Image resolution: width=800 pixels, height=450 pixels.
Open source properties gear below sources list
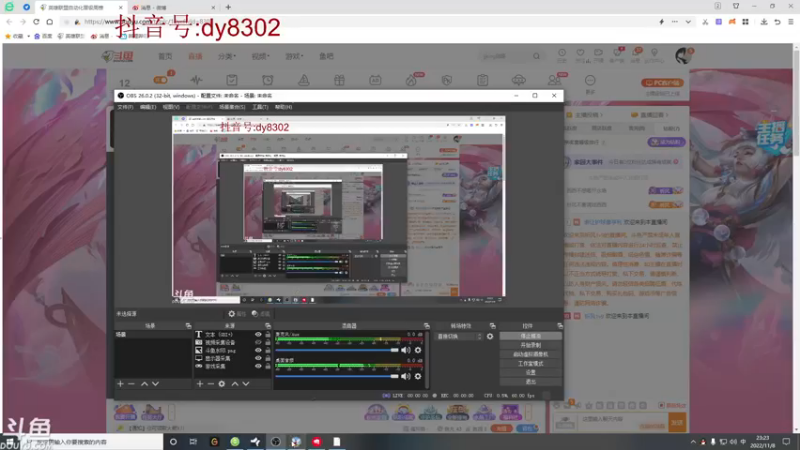pyautogui.click(x=222, y=384)
